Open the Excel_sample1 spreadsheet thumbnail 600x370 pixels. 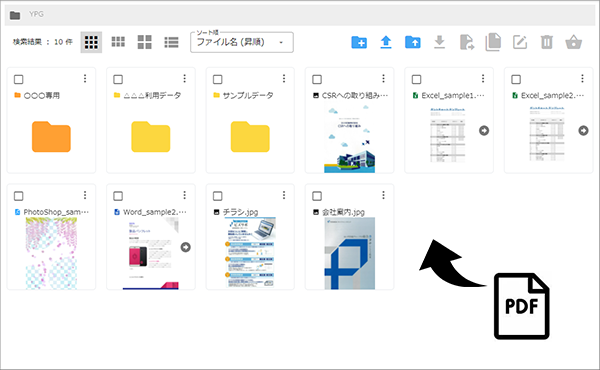447,134
